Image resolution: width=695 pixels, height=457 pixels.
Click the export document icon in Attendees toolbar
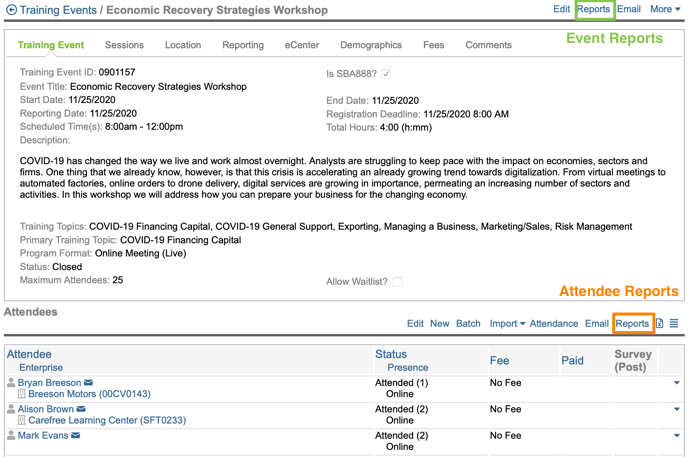pos(660,324)
